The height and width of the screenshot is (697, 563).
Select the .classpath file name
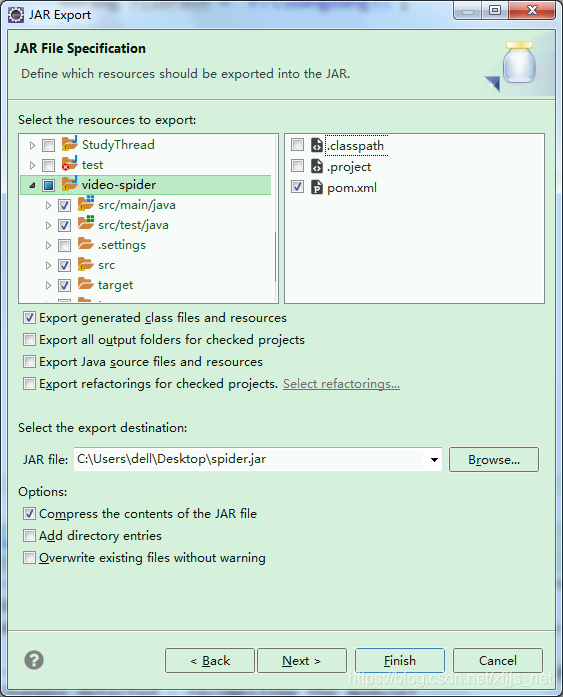click(356, 146)
